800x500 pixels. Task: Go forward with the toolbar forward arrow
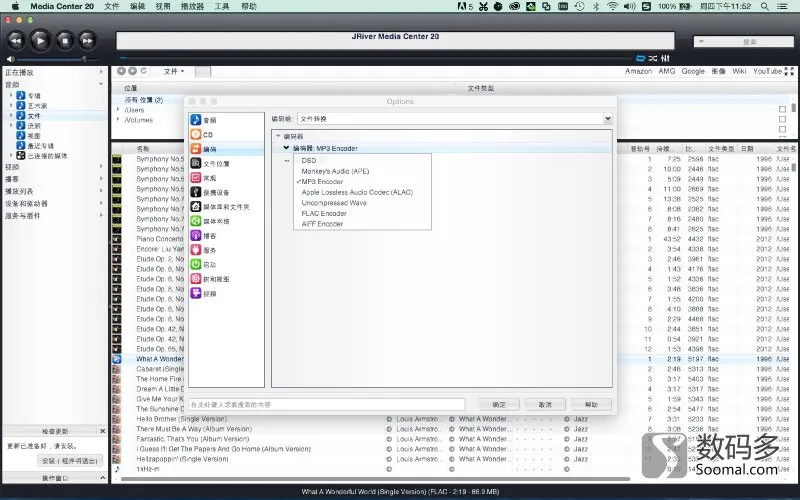[x=132, y=71]
